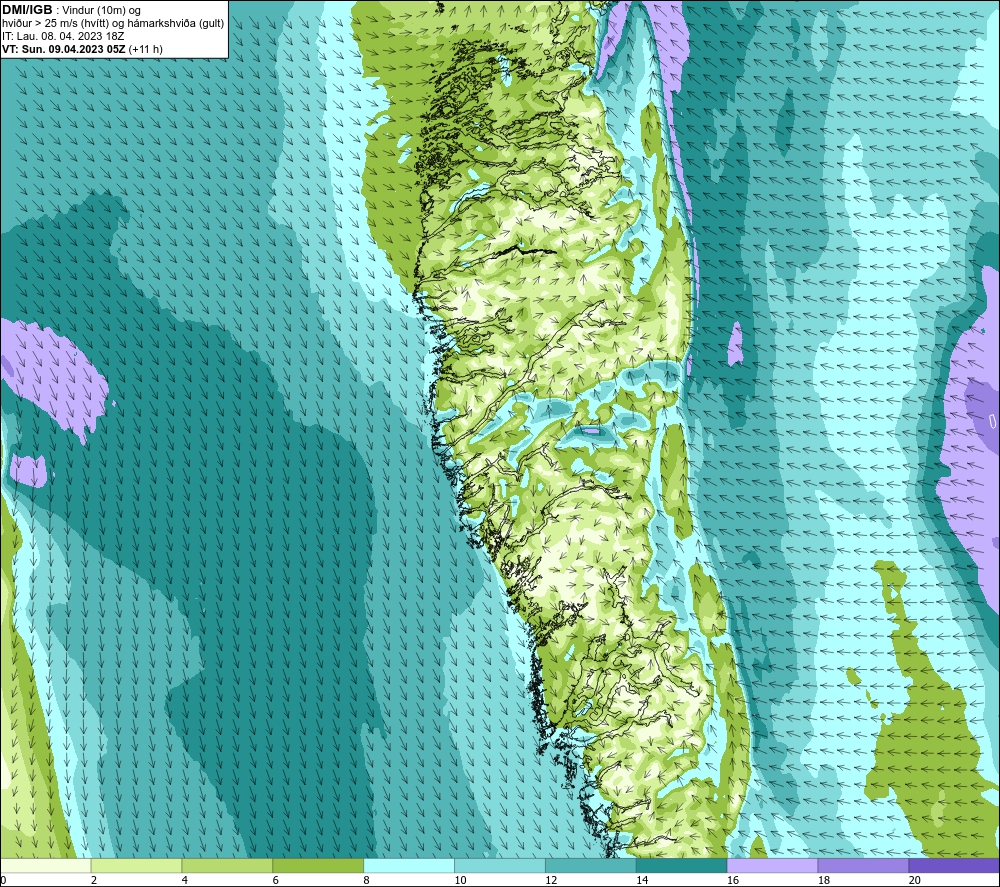Image resolution: width=1000 pixels, height=887 pixels.
Task: Click the 8-10 m/s pale cyan legend swatch
Action: click(409, 865)
